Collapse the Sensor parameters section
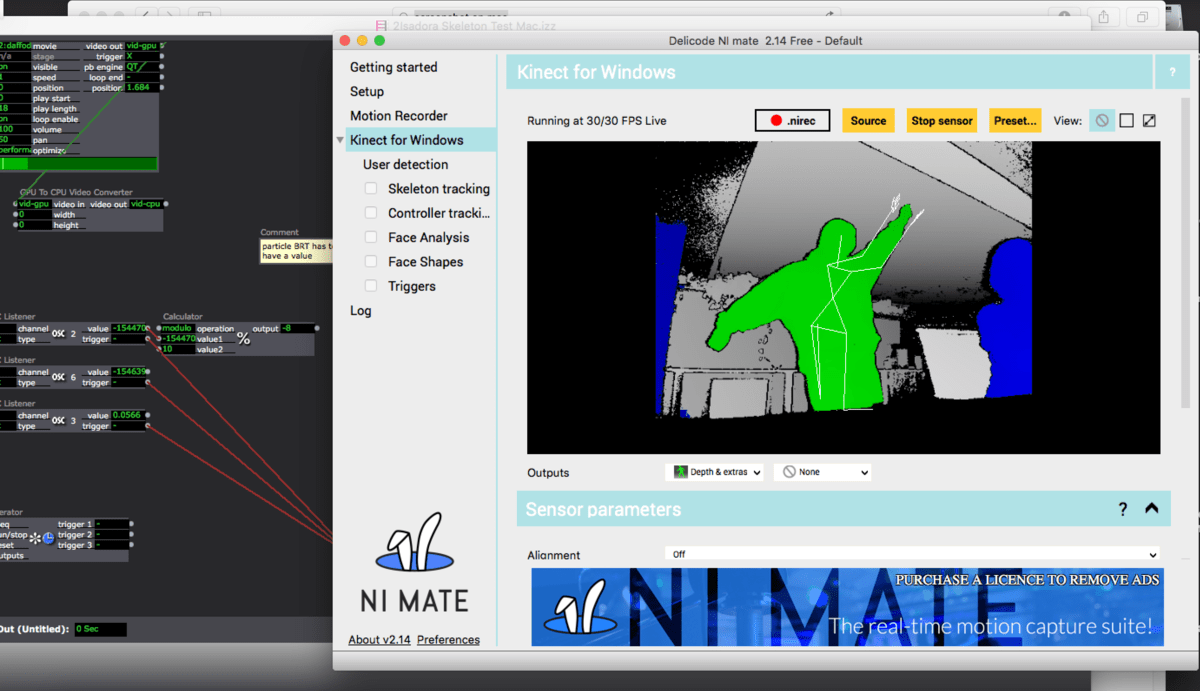Viewport: 1200px width, 691px height. [x=1151, y=509]
